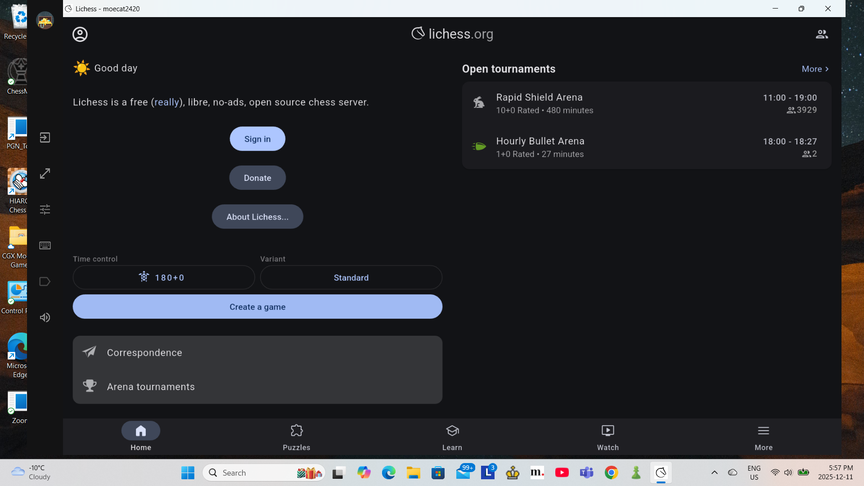Click the 11:00 - 19:00 time text

(790, 98)
